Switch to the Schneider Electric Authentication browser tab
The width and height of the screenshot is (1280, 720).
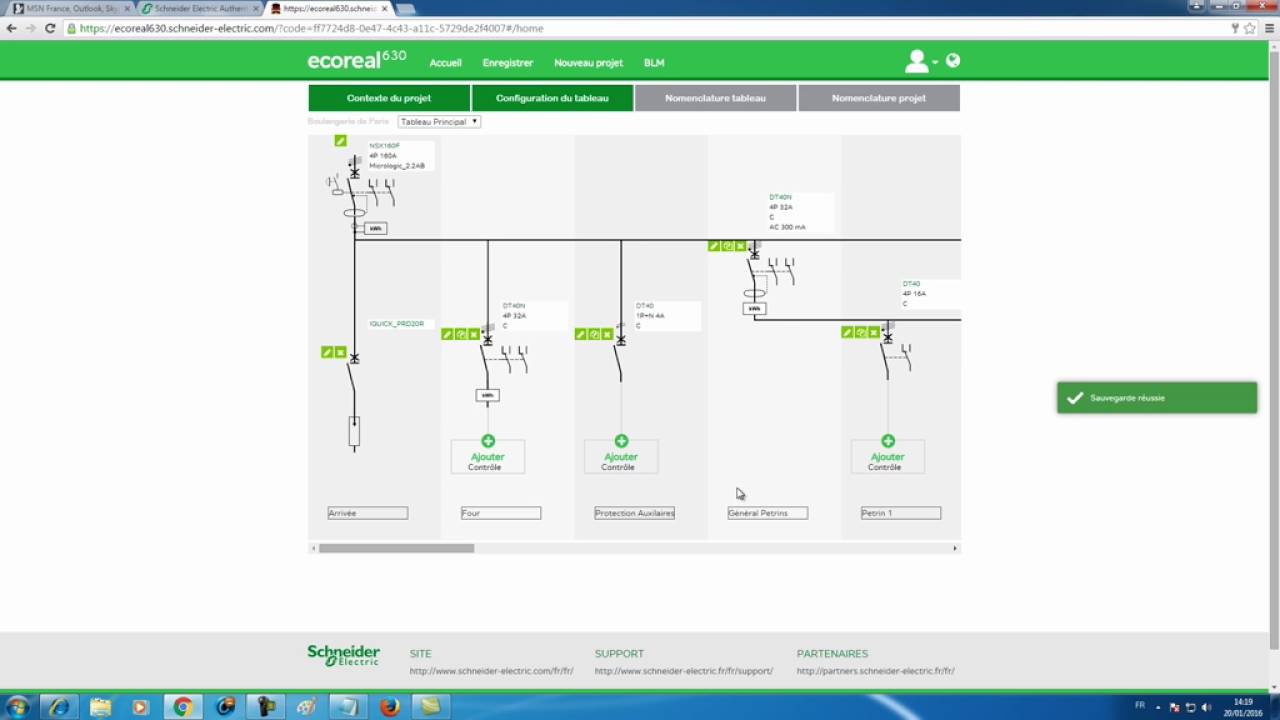coord(200,8)
